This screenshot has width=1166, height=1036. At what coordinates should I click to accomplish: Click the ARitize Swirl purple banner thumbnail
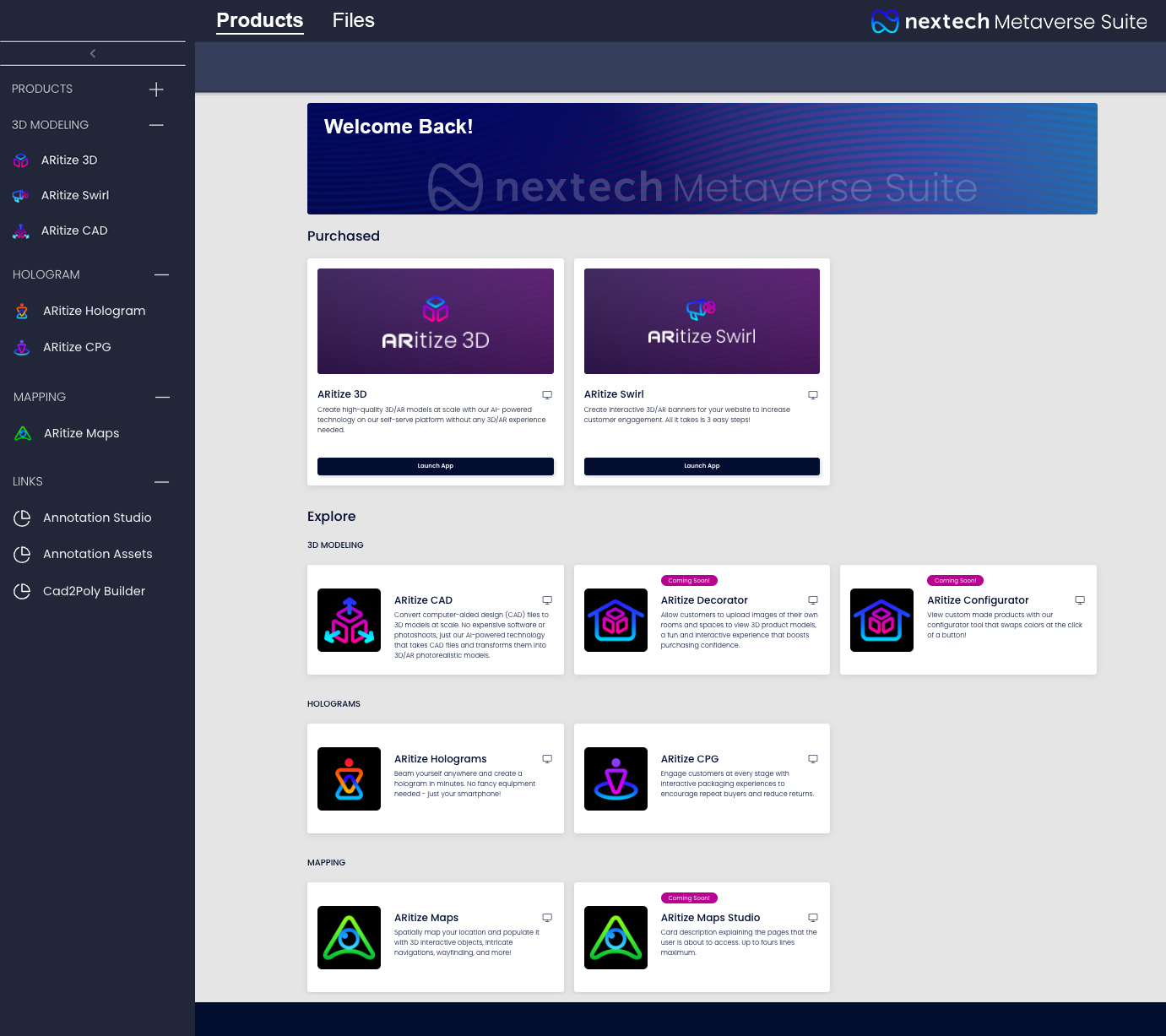702,321
